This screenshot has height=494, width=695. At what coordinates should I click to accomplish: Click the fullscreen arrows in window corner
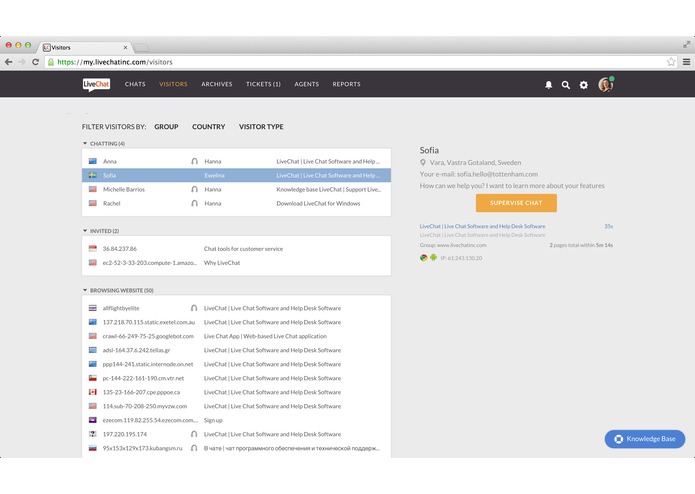686,44
